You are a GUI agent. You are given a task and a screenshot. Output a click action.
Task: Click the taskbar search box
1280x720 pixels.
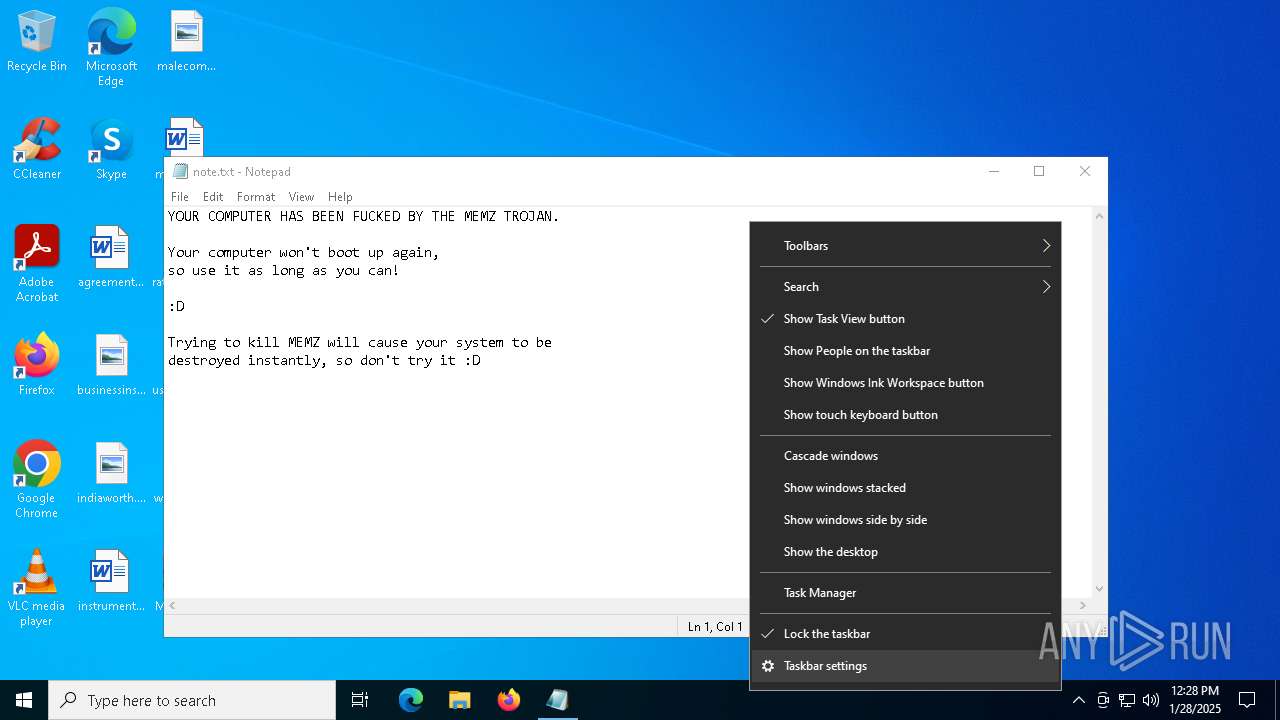point(192,700)
